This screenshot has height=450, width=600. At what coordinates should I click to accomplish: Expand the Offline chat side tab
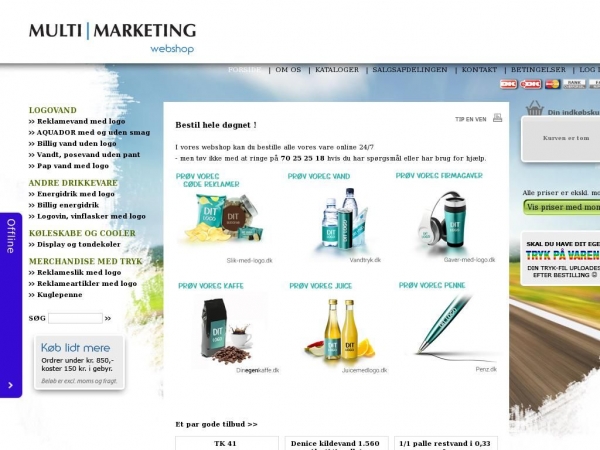(x=11, y=235)
